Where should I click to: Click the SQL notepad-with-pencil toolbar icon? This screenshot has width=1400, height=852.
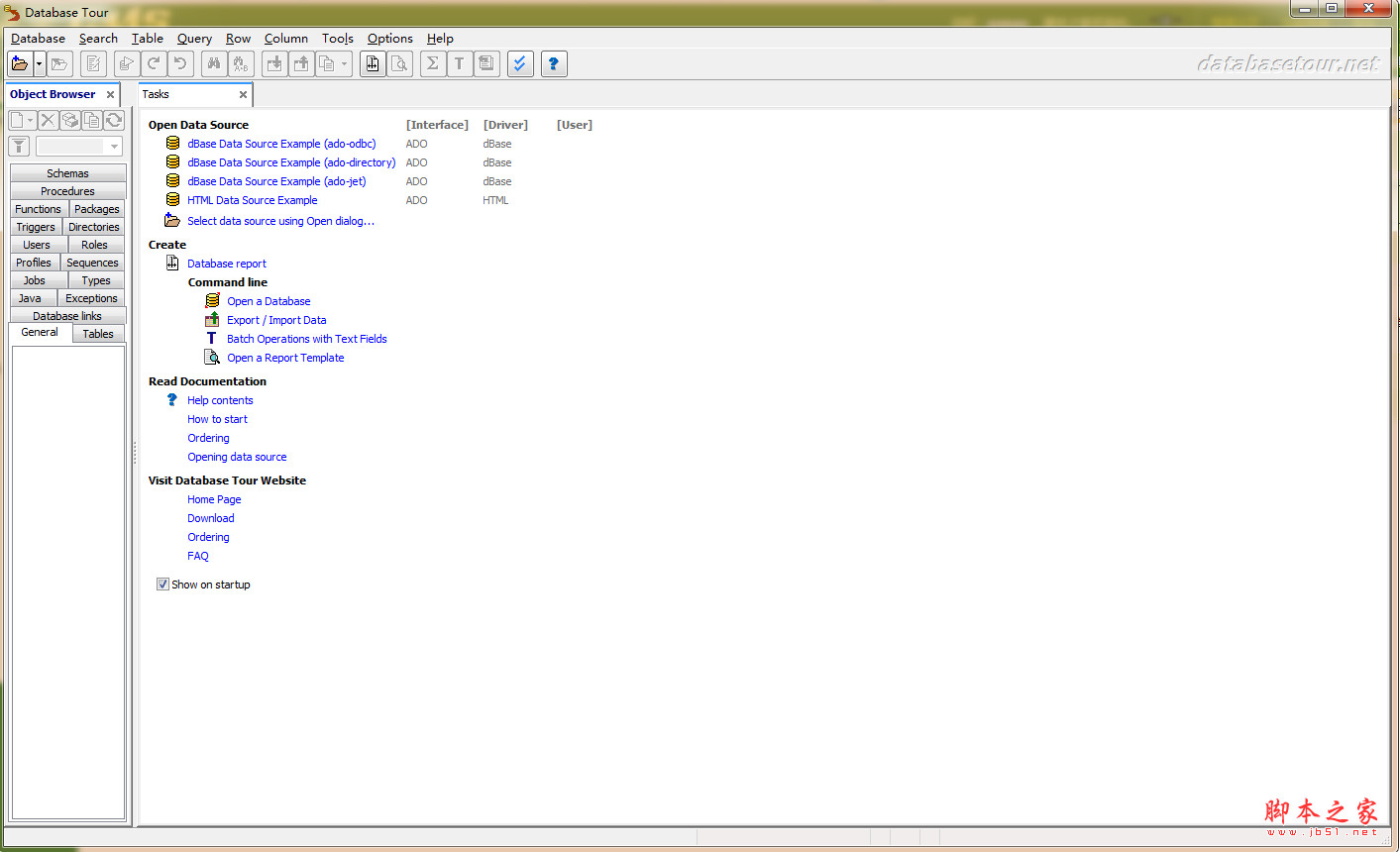(x=94, y=64)
